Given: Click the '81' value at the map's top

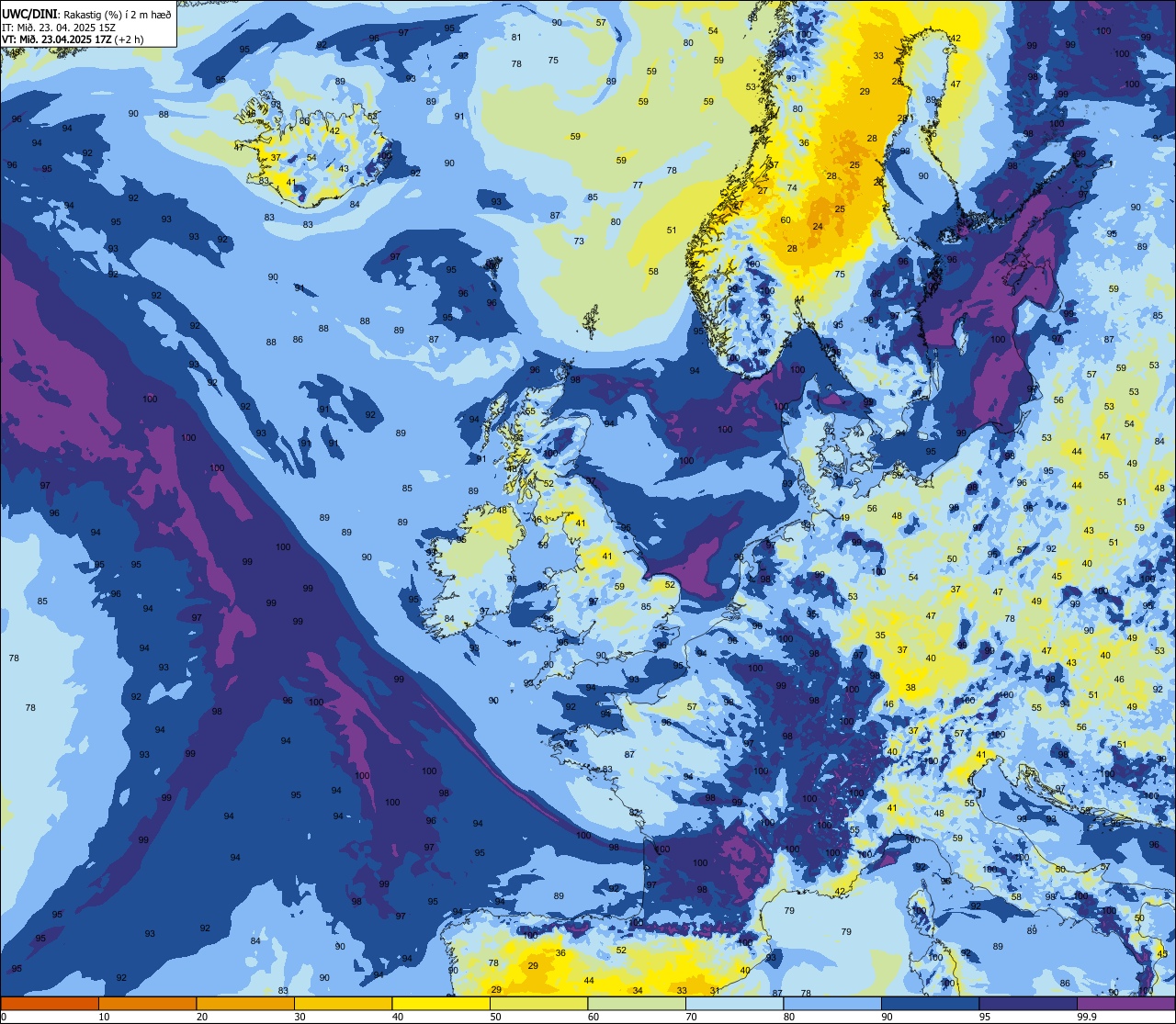Looking at the screenshot, I should pos(516,38).
